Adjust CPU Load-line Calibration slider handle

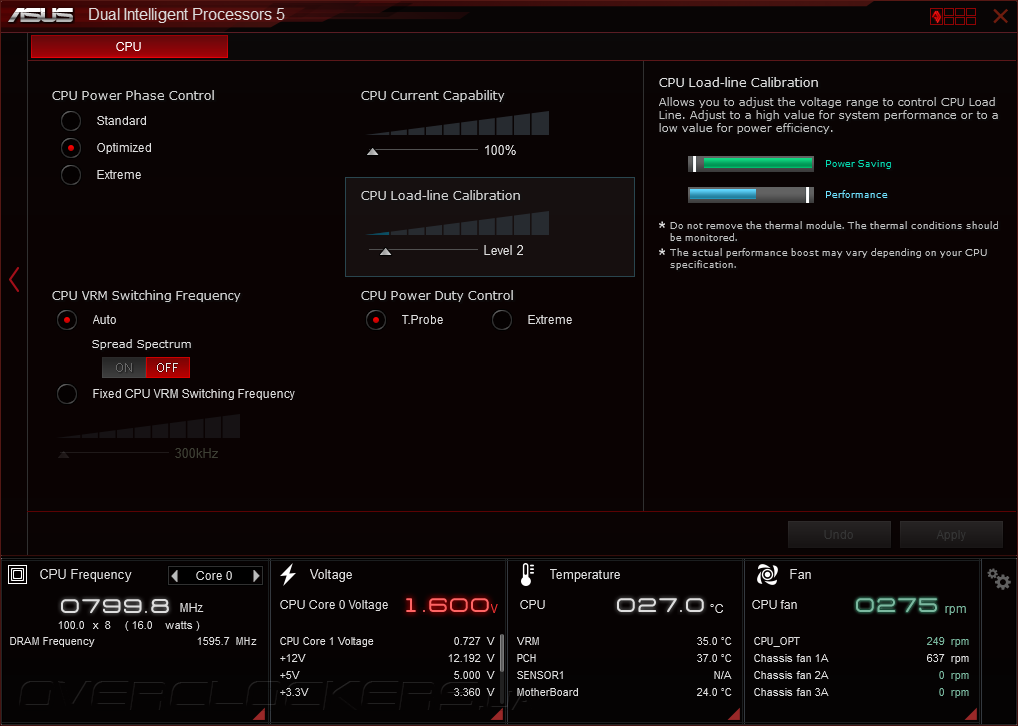tap(386, 251)
